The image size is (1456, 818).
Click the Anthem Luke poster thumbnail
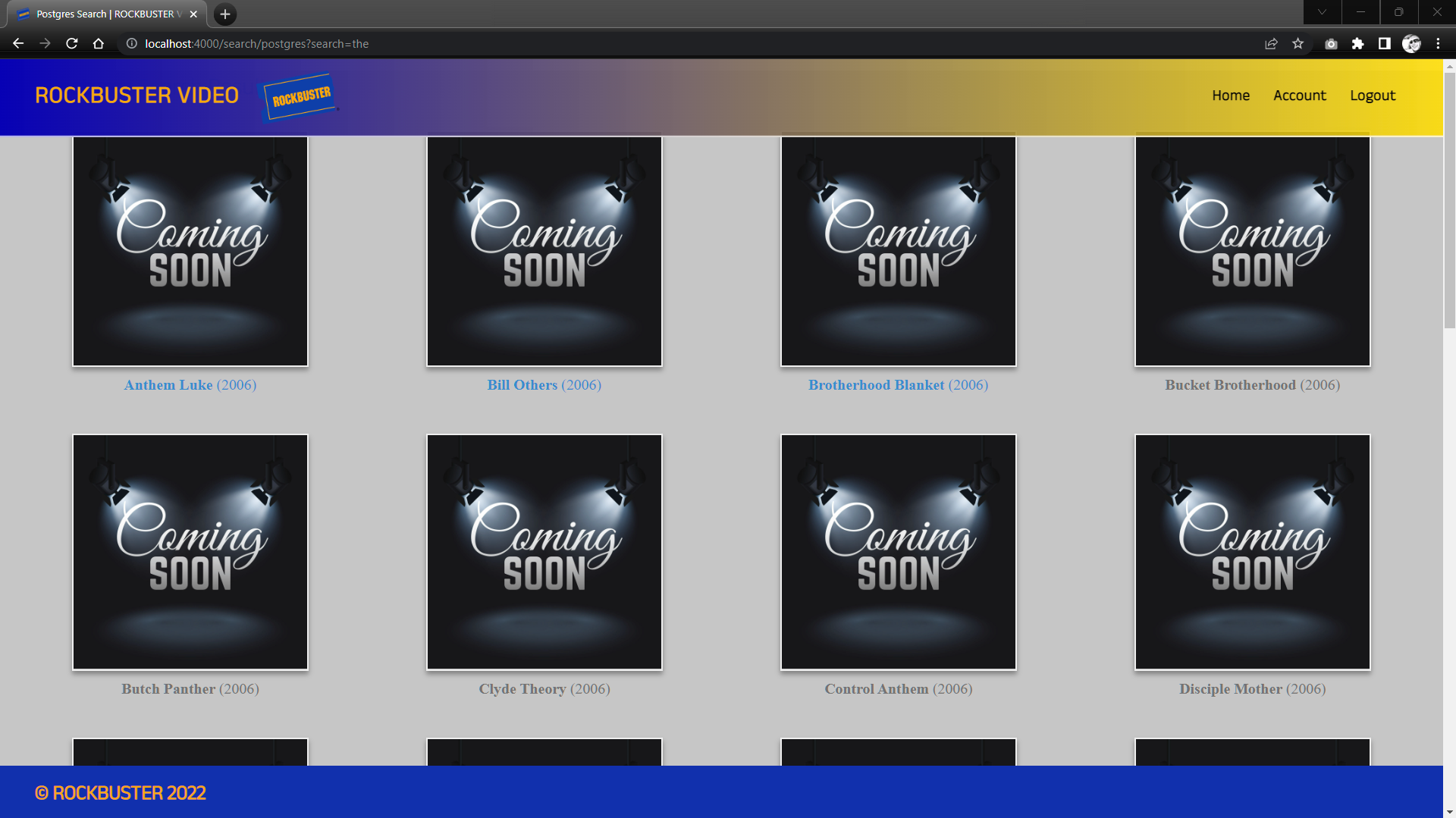(190, 252)
